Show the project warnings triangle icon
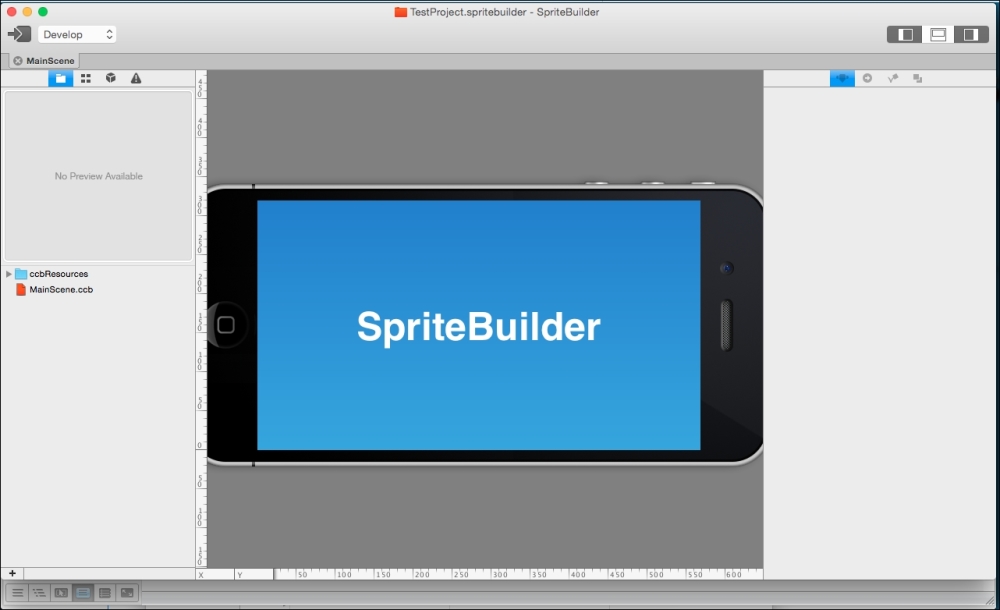Viewport: 1000px width, 610px height. click(135, 78)
